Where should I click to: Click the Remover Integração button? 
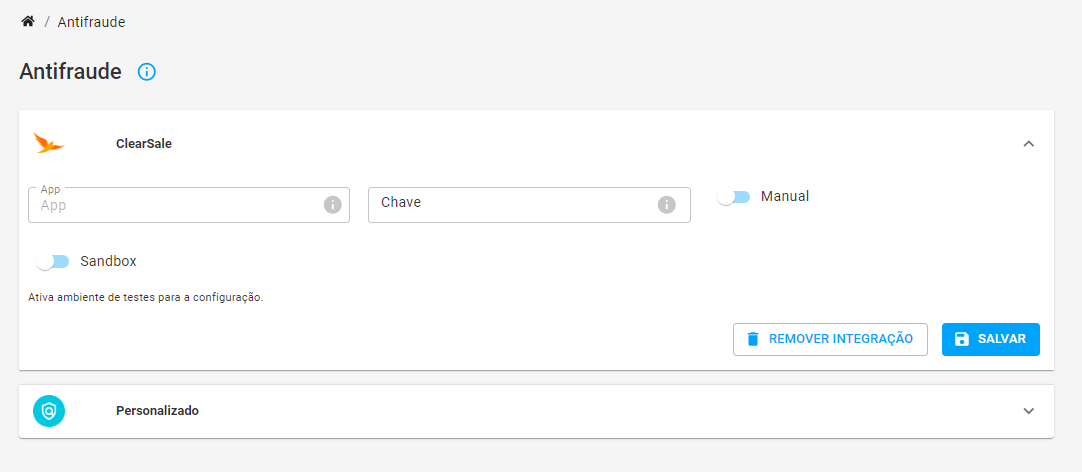coord(830,339)
